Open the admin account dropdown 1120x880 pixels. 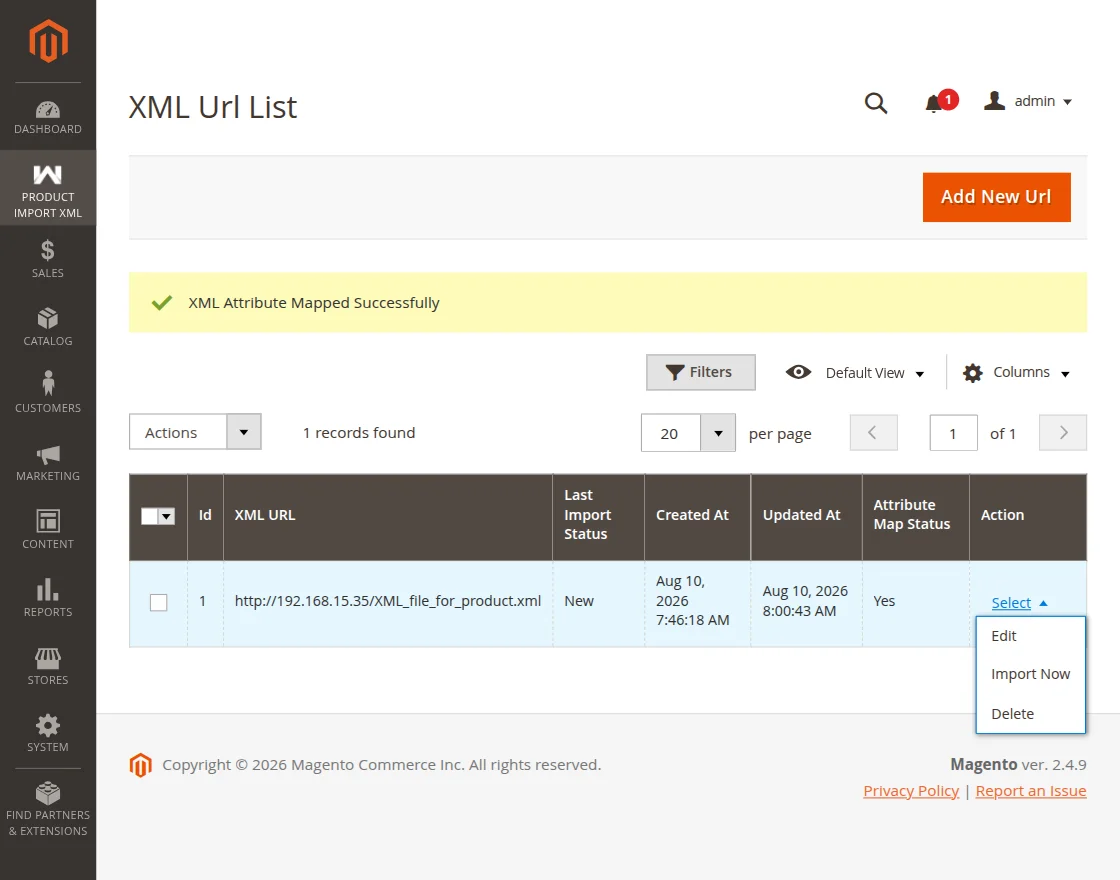[x=1028, y=101]
